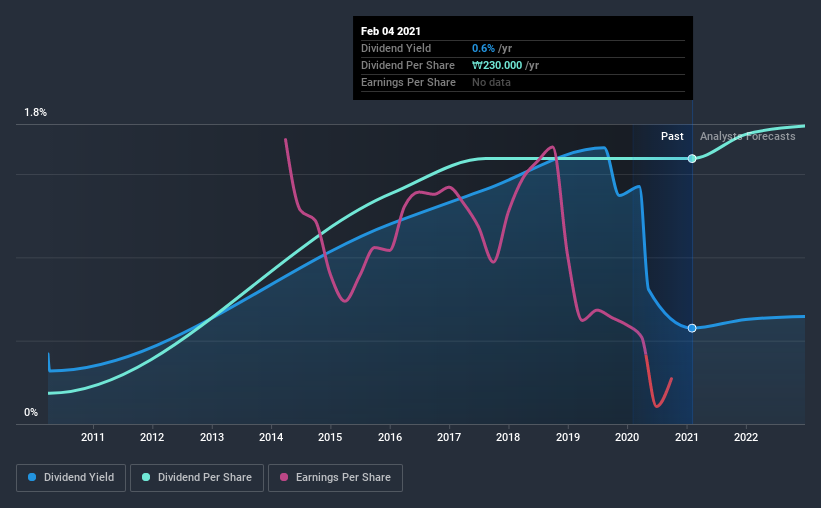
Task: Click the blue Dividend Yield legend dot
Action: pyautogui.click(x=32, y=477)
